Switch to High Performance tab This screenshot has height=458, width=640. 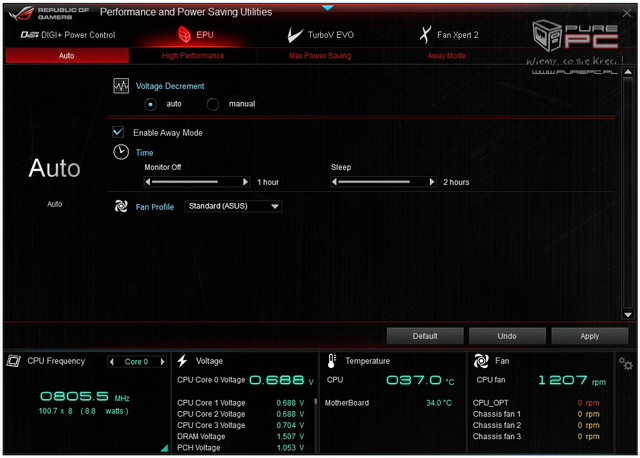coord(193,56)
